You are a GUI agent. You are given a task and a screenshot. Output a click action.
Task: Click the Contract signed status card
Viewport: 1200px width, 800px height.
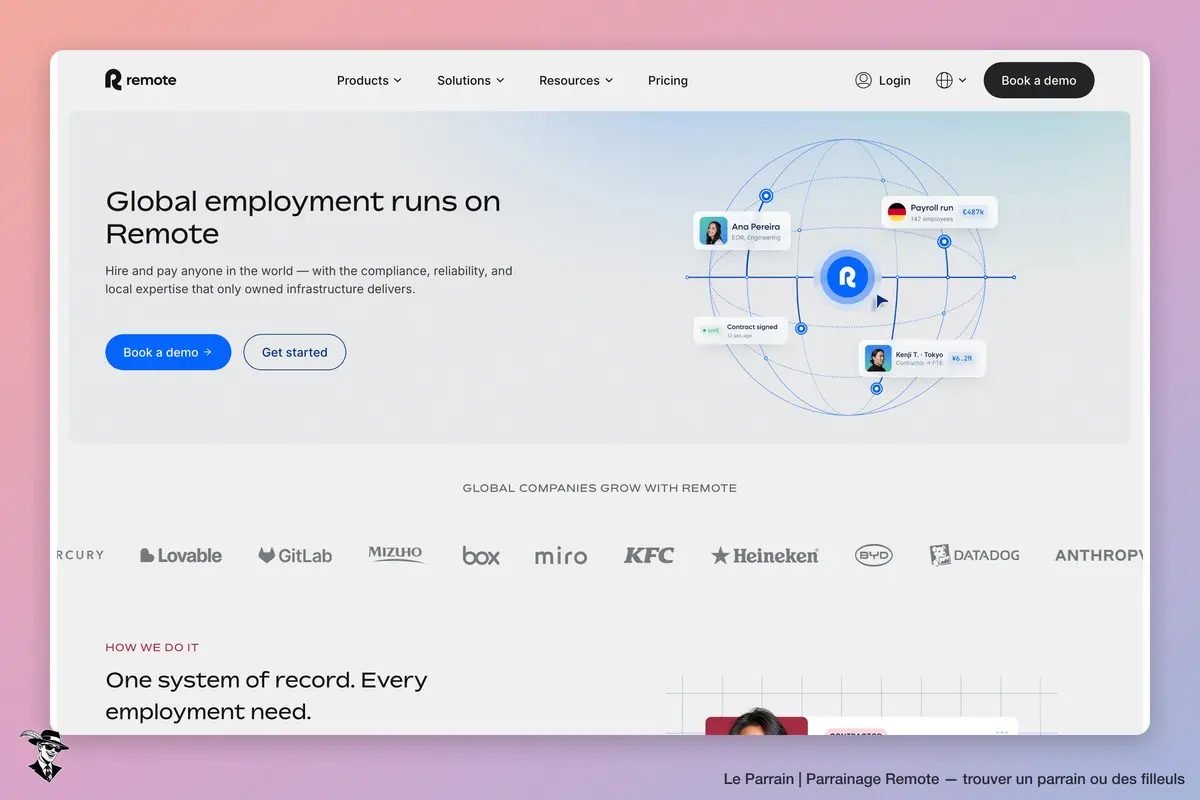point(741,330)
